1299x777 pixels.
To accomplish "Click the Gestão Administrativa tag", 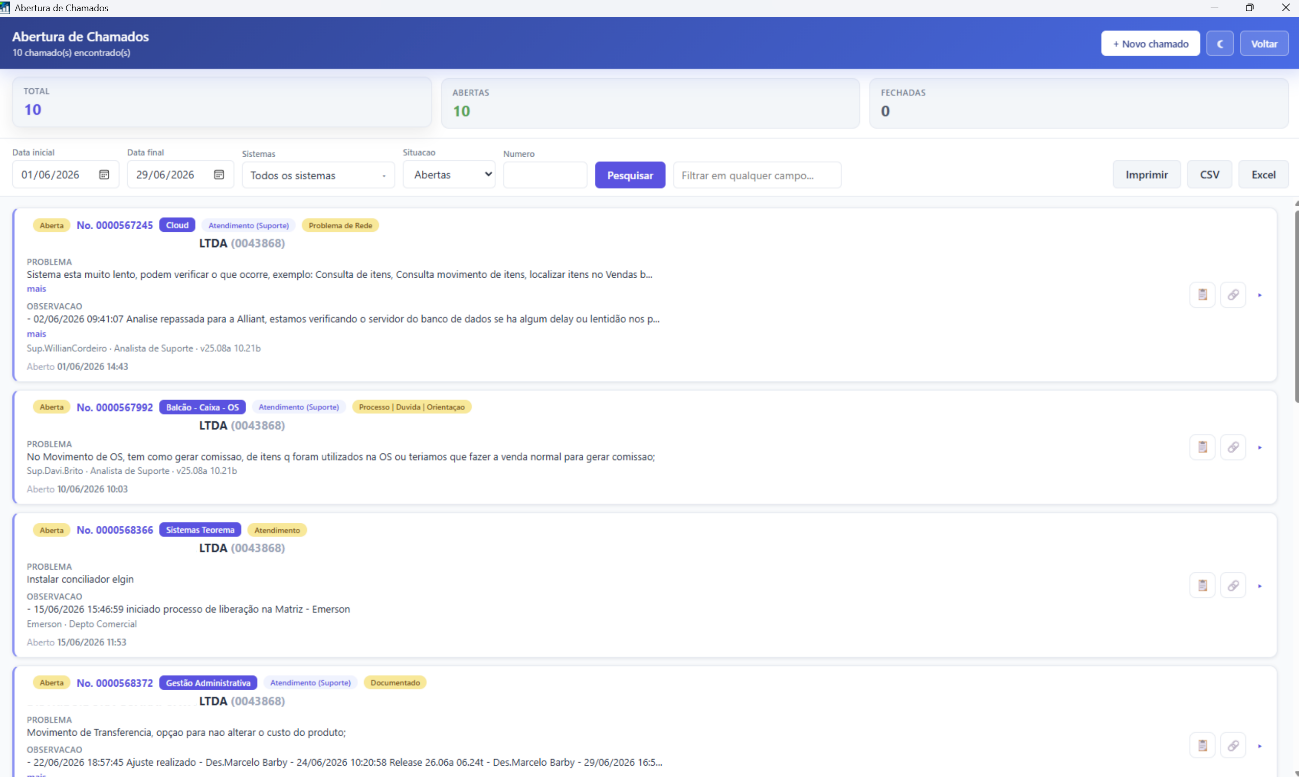I will 208,683.
